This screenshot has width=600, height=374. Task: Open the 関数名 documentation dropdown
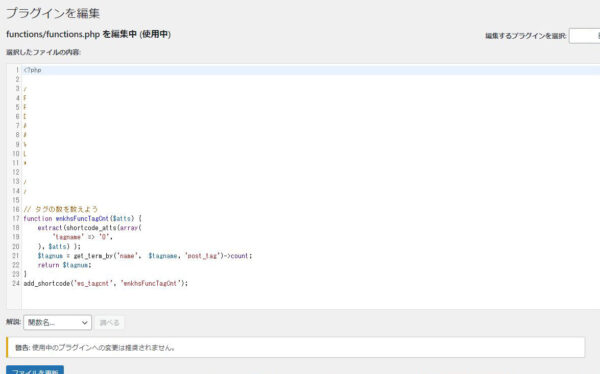point(57,322)
